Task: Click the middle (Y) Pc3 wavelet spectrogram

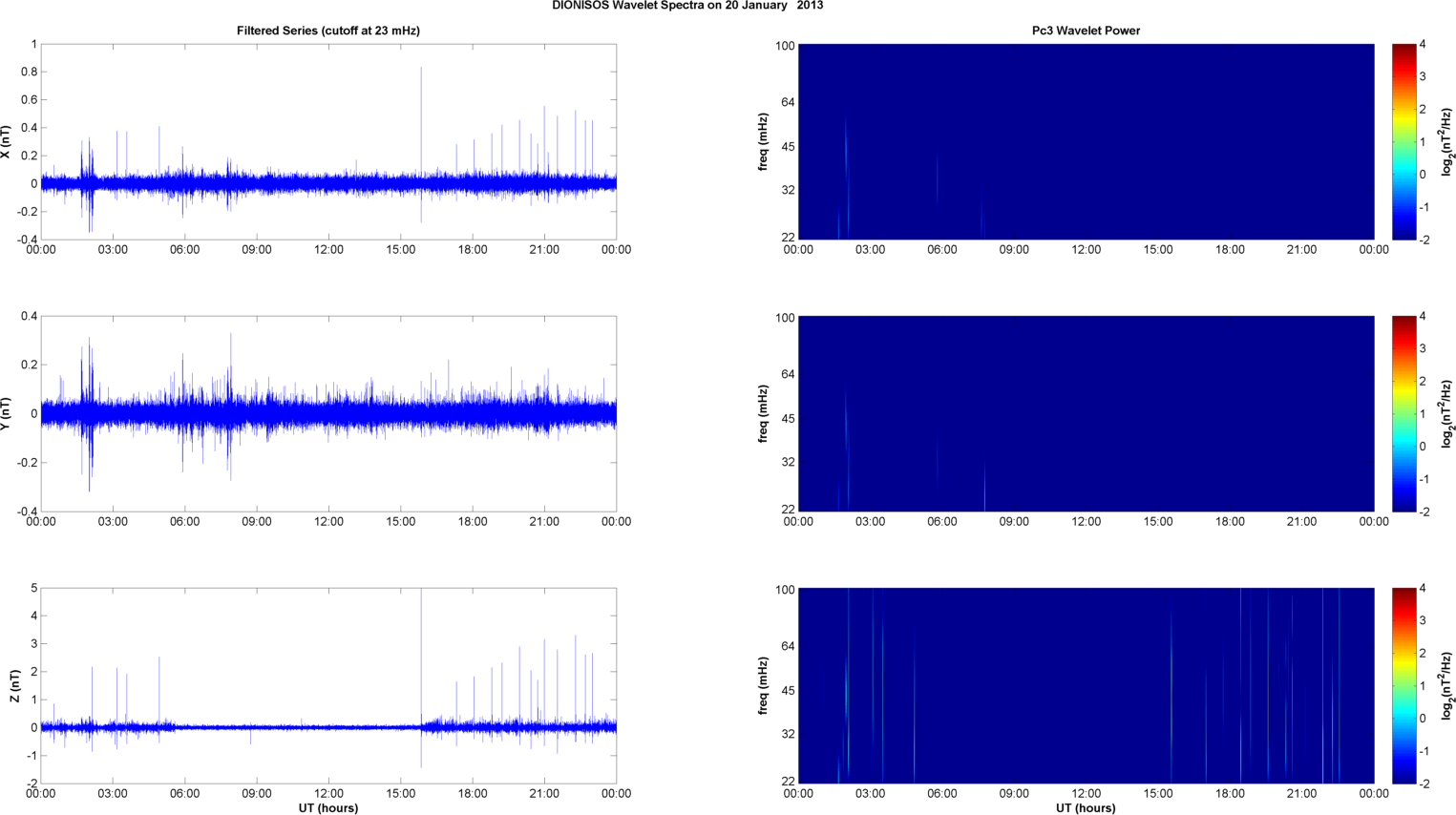Action: point(1086,414)
